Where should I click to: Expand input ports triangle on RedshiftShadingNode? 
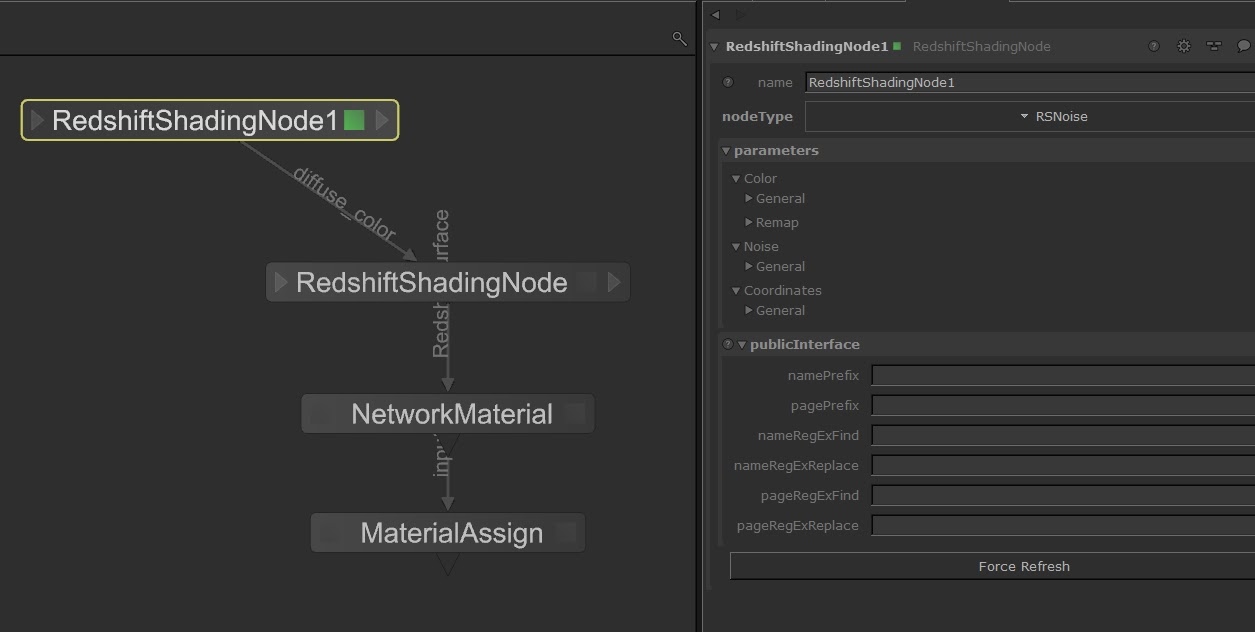click(281, 282)
